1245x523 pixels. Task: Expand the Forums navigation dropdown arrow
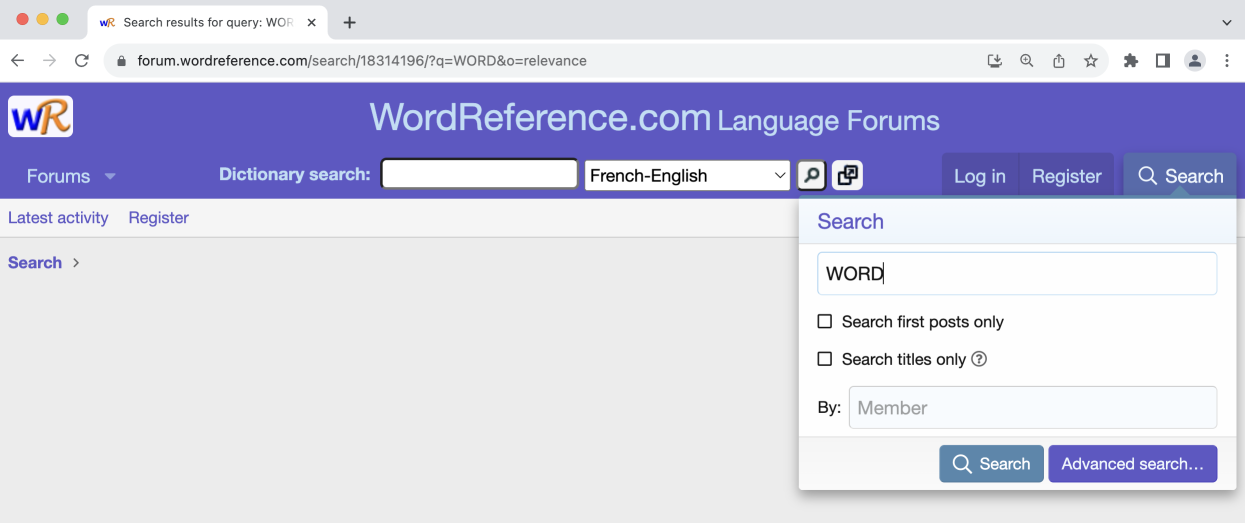[110, 177]
